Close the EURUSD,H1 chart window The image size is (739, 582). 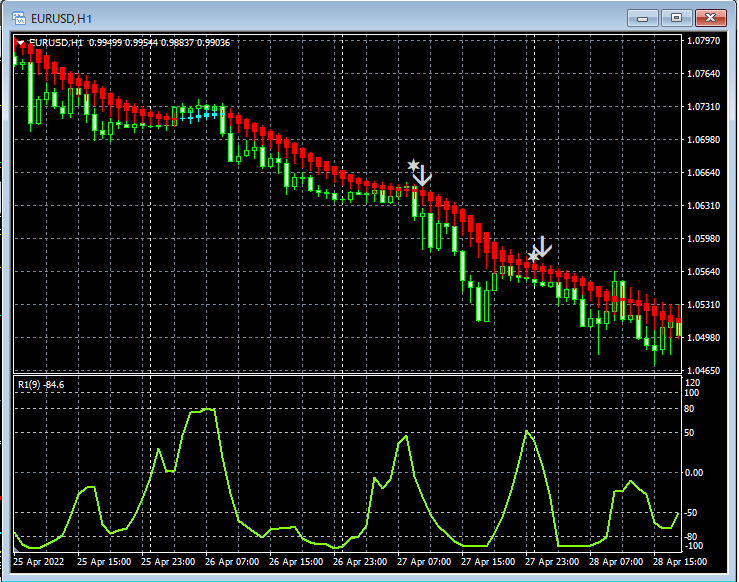tap(710, 18)
